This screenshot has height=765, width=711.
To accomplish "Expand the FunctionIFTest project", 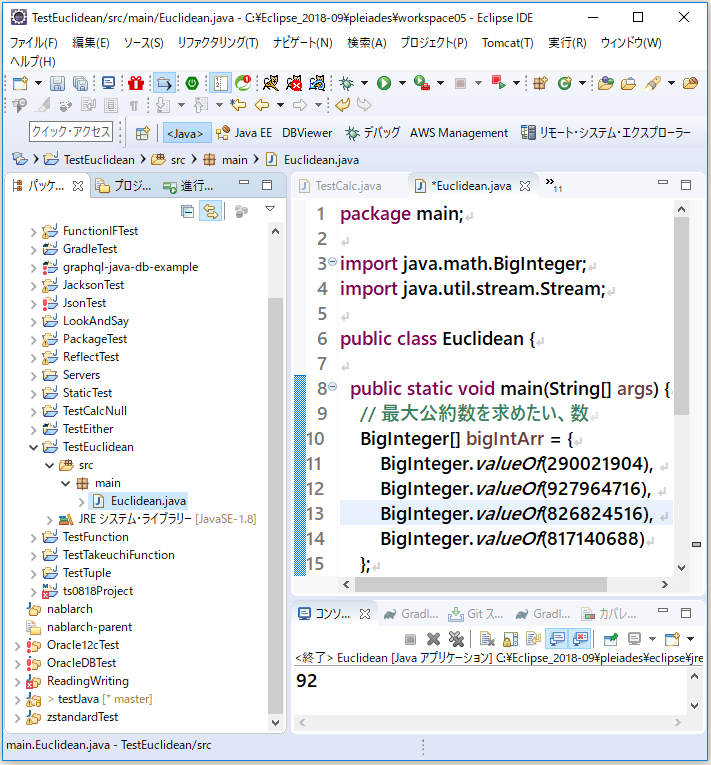I will tap(33, 232).
